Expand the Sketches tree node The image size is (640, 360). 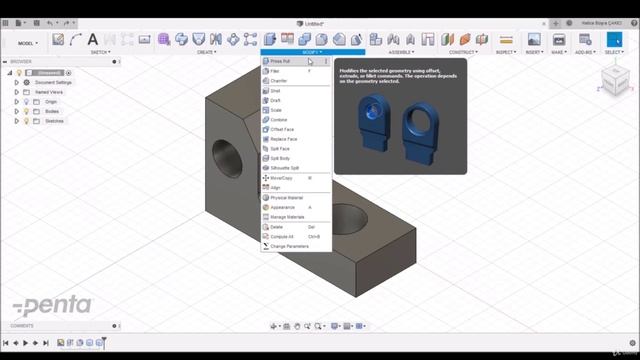point(17,121)
